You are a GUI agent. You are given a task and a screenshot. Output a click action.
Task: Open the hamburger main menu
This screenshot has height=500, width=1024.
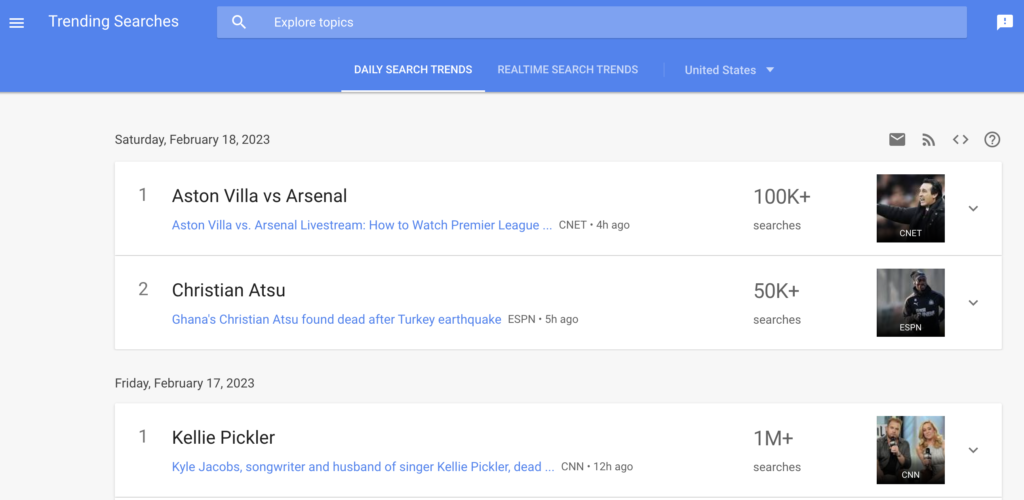16,23
